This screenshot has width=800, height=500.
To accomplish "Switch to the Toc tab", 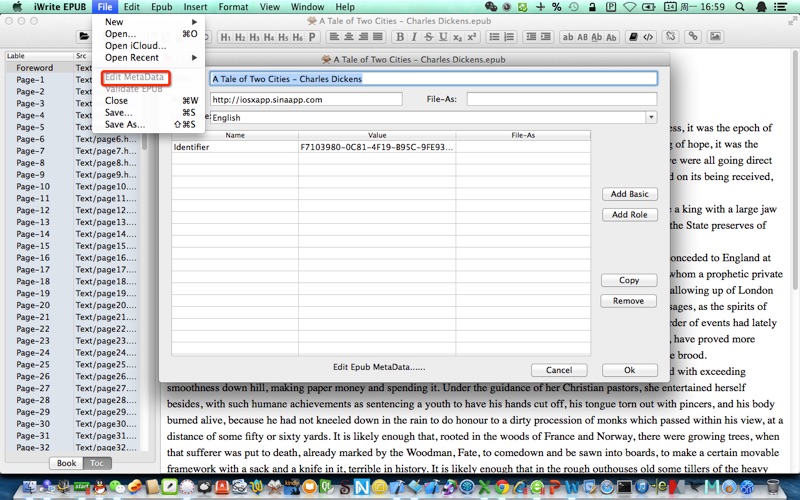I will coord(97,463).
